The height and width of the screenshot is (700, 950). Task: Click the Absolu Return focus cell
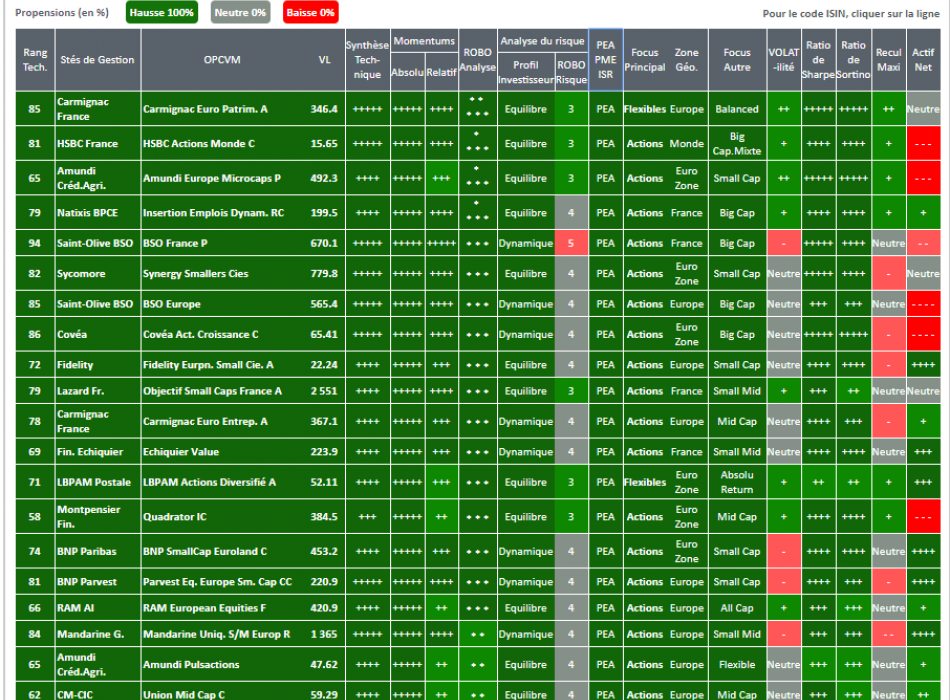[x=737, y=482]
